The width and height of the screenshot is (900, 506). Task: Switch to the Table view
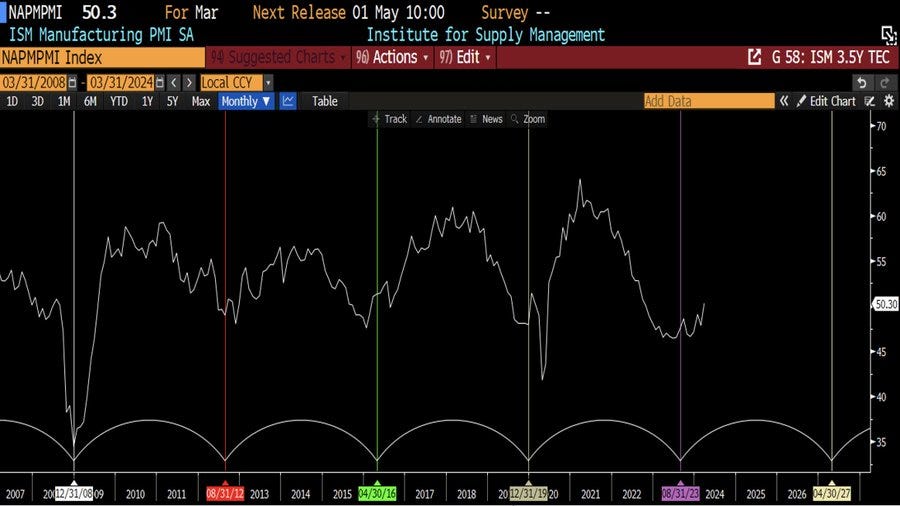[324, 101]
